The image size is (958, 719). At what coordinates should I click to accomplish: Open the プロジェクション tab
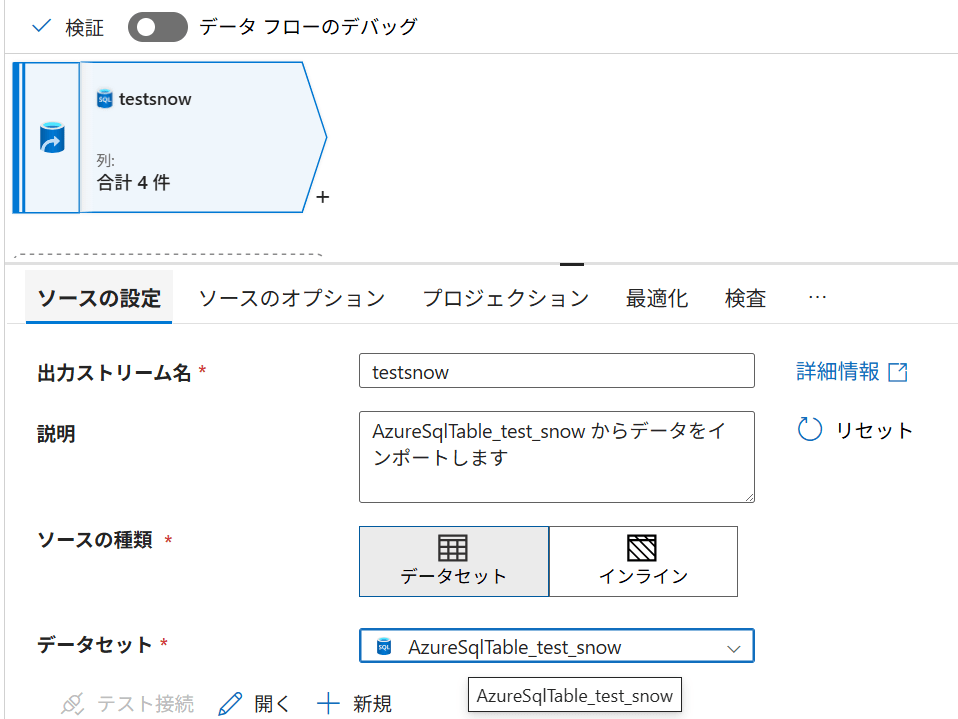pos(506,298)
